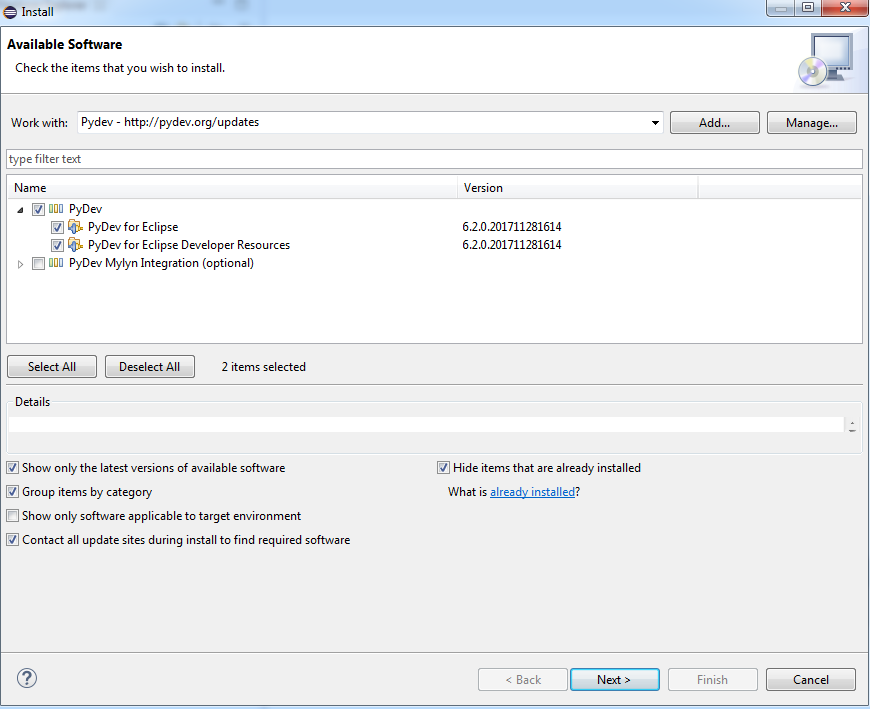Click the PyDev Mylyn Integration category icon
Viewport: 870px width, 709px height.
[56, 263]
